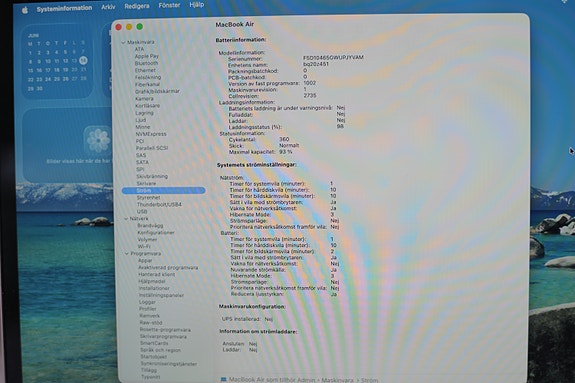Open the Fönster menu
The image size is (575, 383).
169,5
